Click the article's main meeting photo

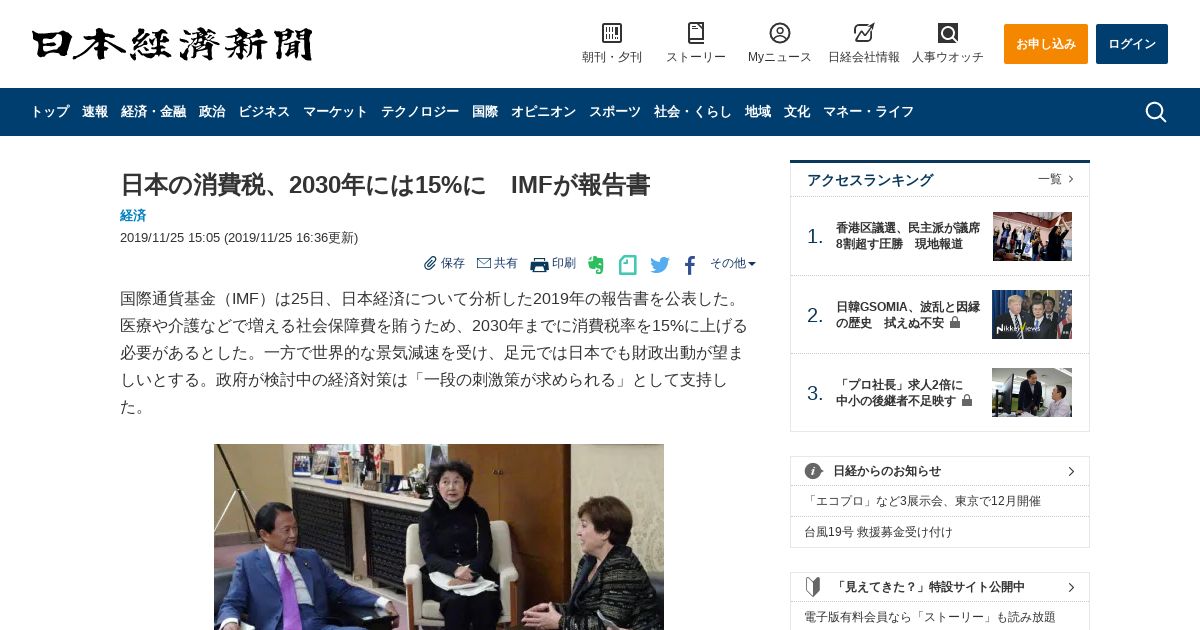(x=439, y=537)
